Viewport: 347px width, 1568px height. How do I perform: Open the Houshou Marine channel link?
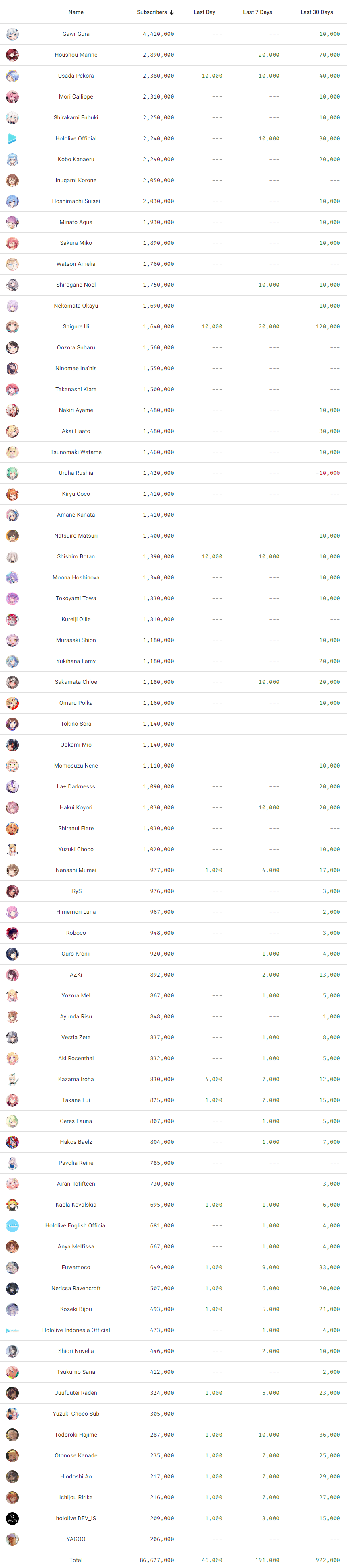click(x=76, y=55)
